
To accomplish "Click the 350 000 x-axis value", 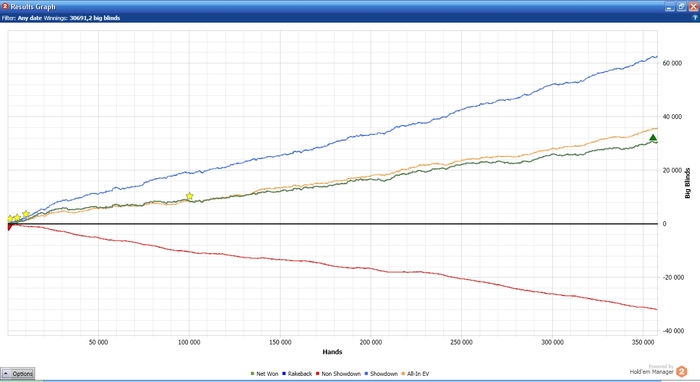I will 643,342.
